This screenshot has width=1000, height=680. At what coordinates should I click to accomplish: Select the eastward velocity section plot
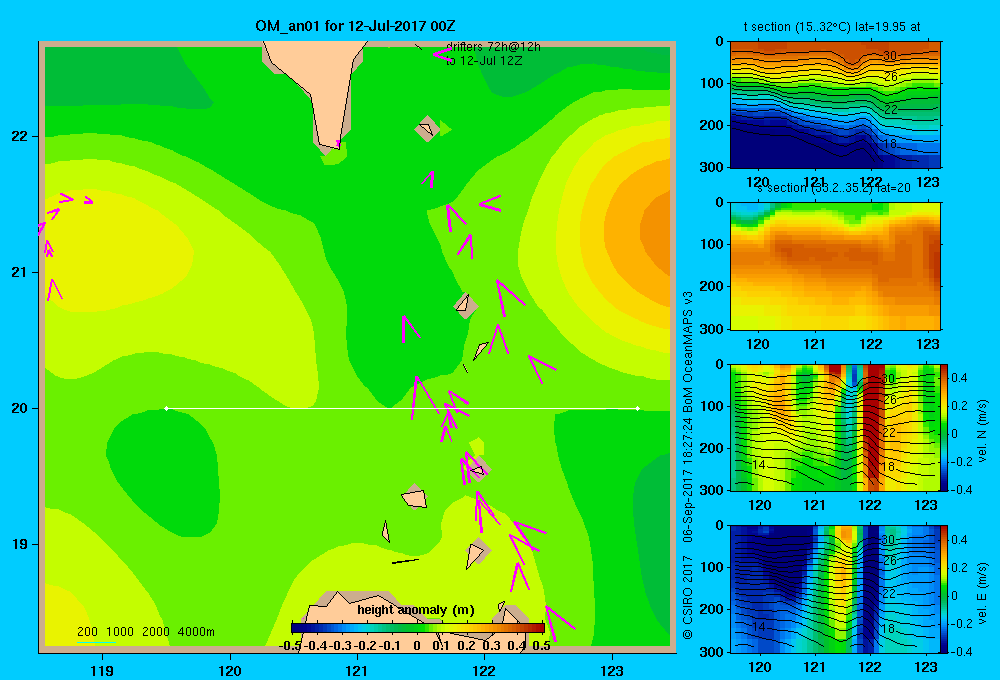[x=835, y=589]
